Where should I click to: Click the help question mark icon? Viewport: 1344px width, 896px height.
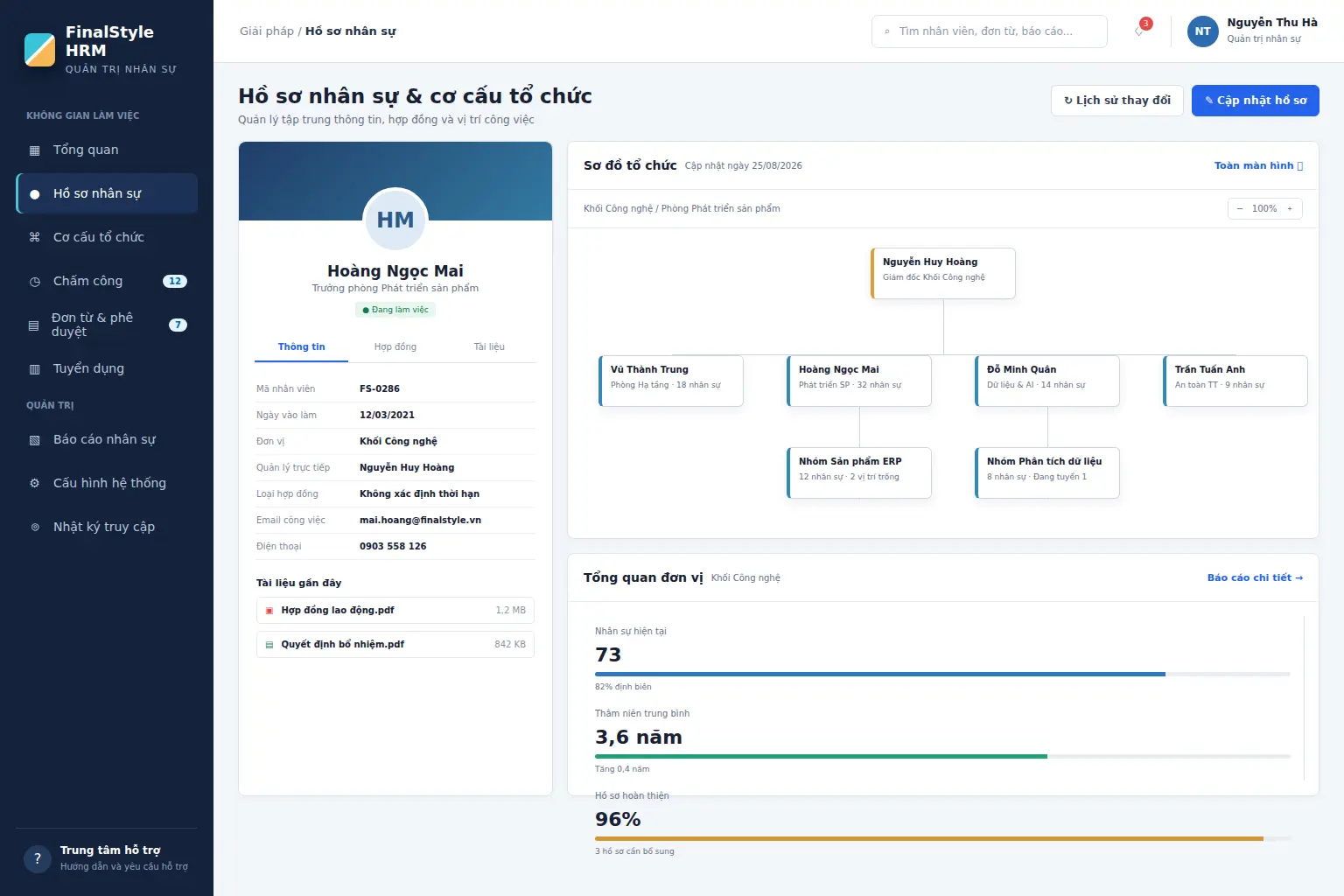click(x=38, y=858)
